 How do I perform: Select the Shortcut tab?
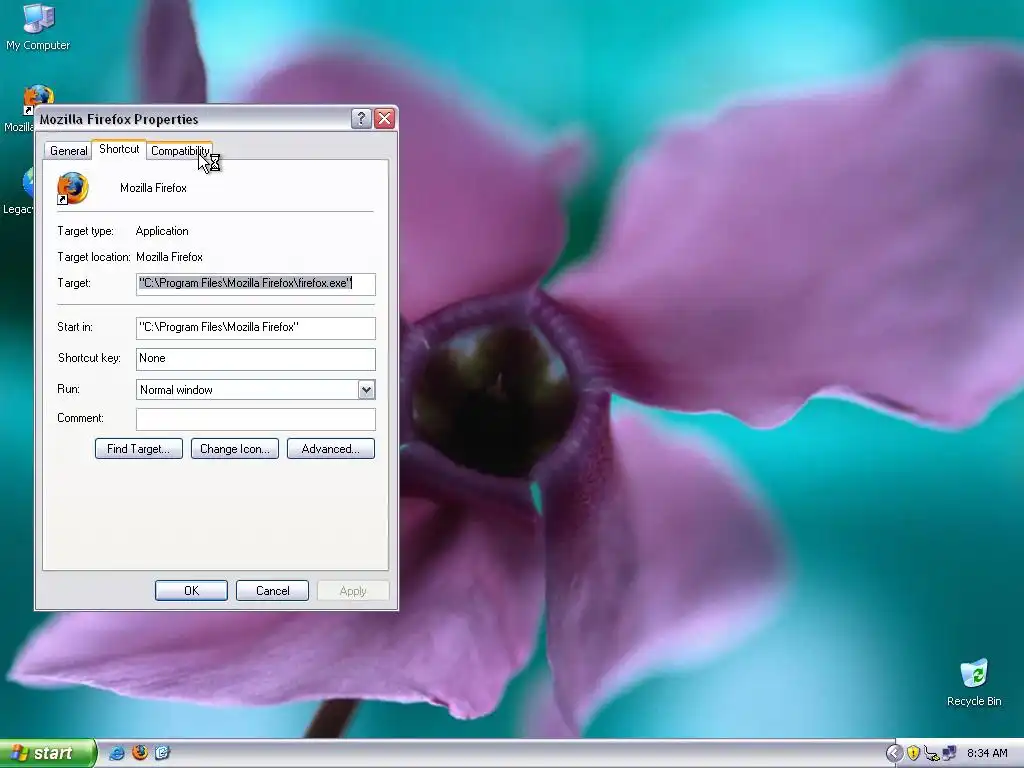(x=119, y=149)
